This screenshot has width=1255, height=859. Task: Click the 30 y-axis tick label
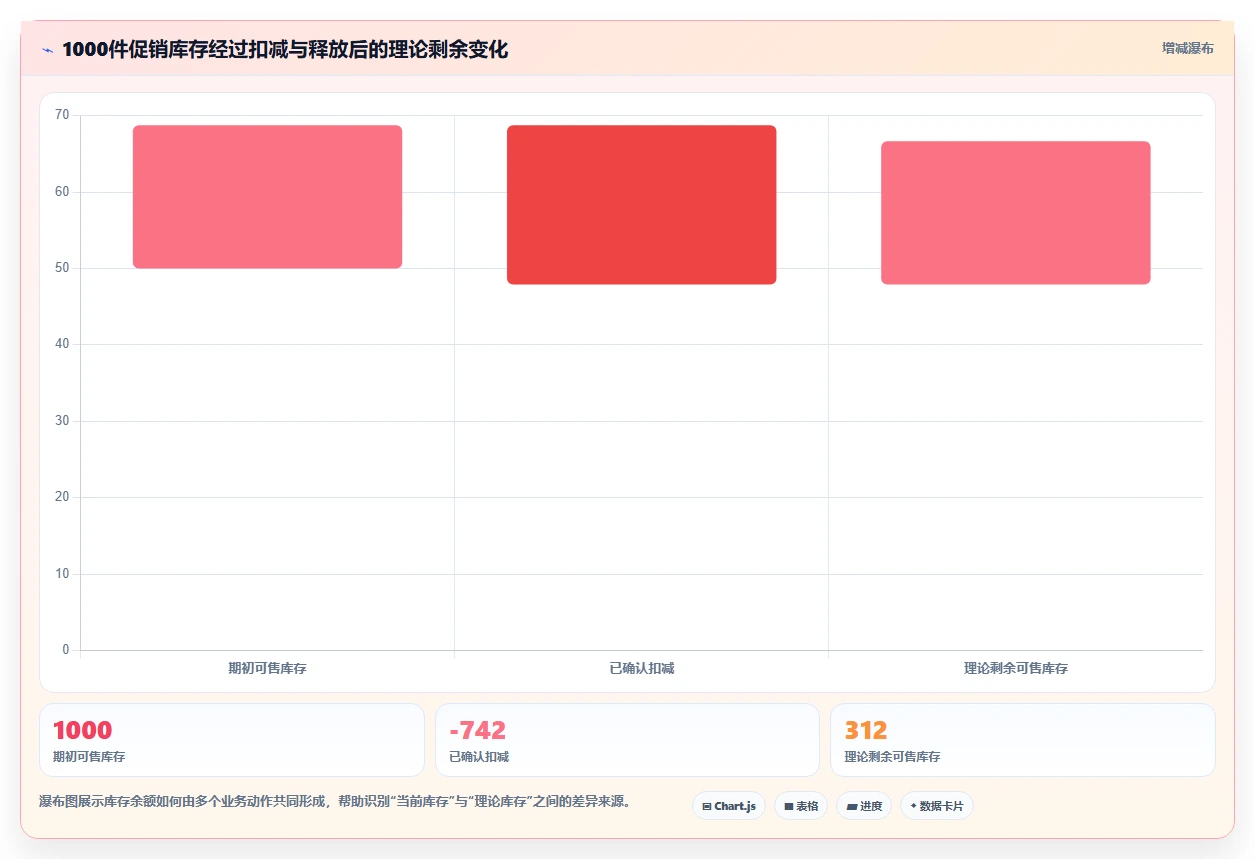[62, 421]
